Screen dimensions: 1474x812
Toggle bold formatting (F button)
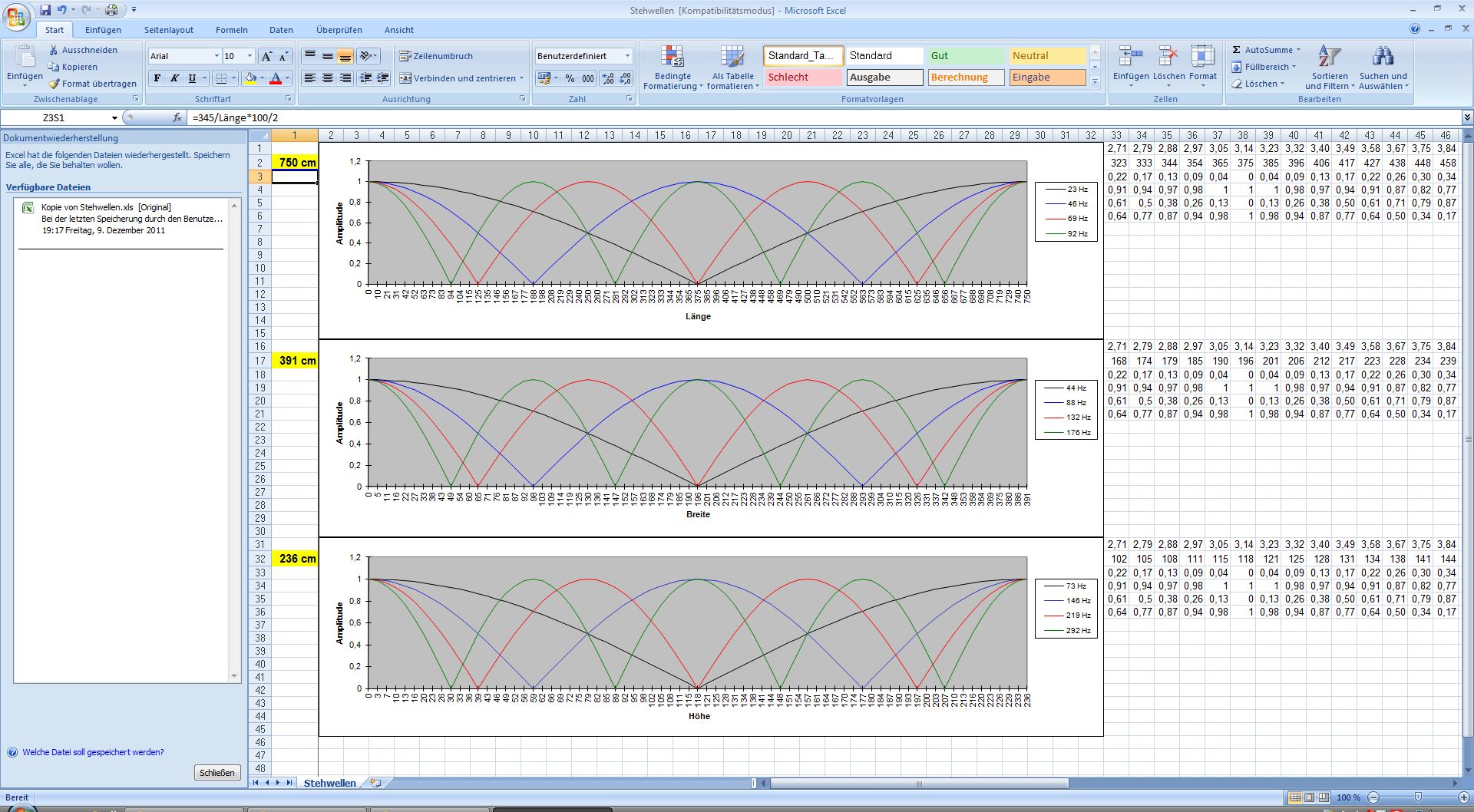pos(157,78)
